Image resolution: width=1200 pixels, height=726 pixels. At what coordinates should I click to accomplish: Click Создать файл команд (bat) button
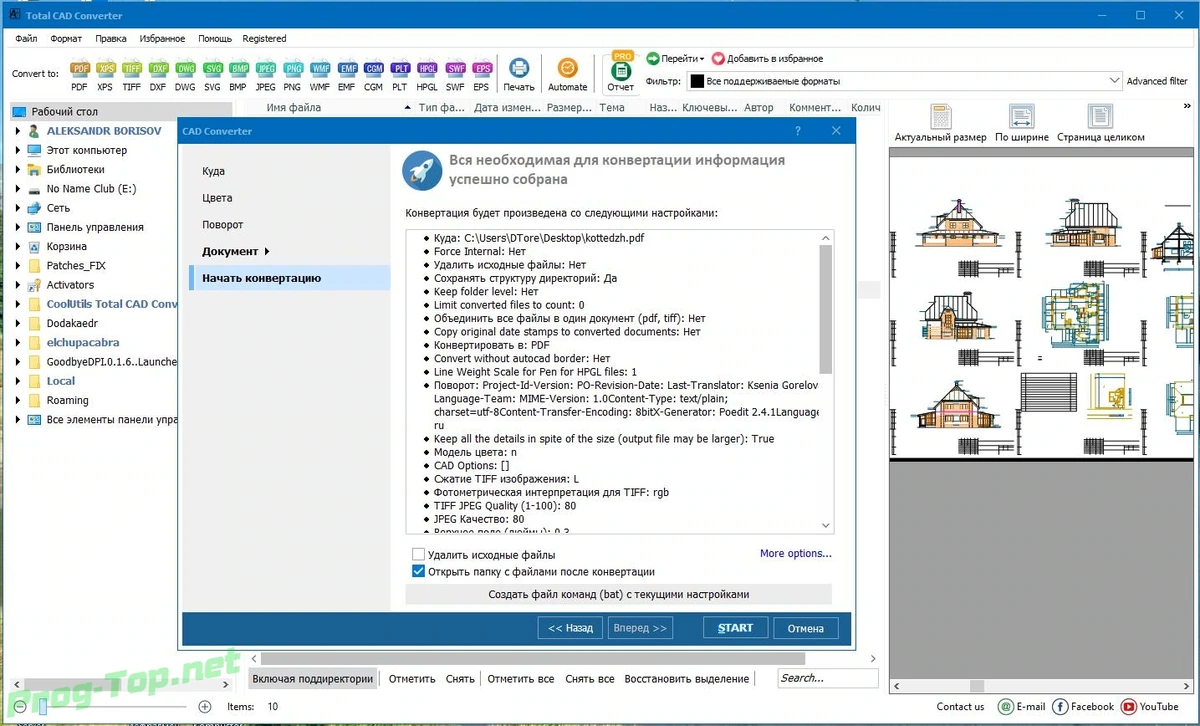619,594
